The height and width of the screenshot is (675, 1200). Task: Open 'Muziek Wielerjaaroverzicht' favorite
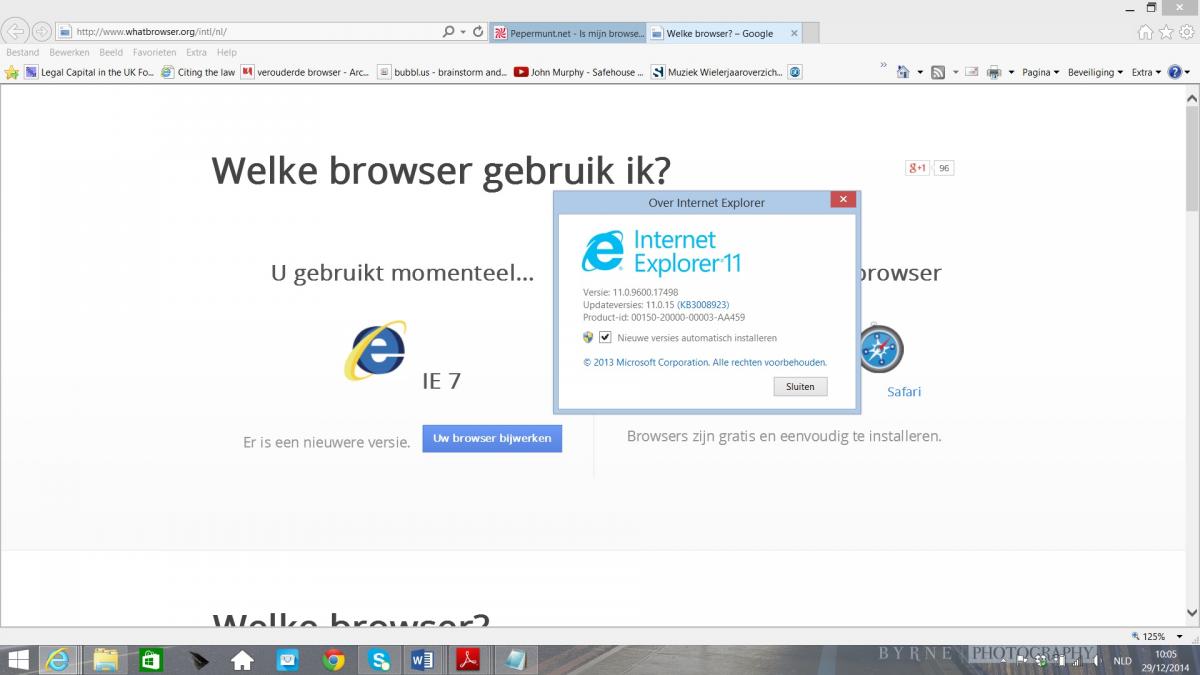[x=716, y=72]
